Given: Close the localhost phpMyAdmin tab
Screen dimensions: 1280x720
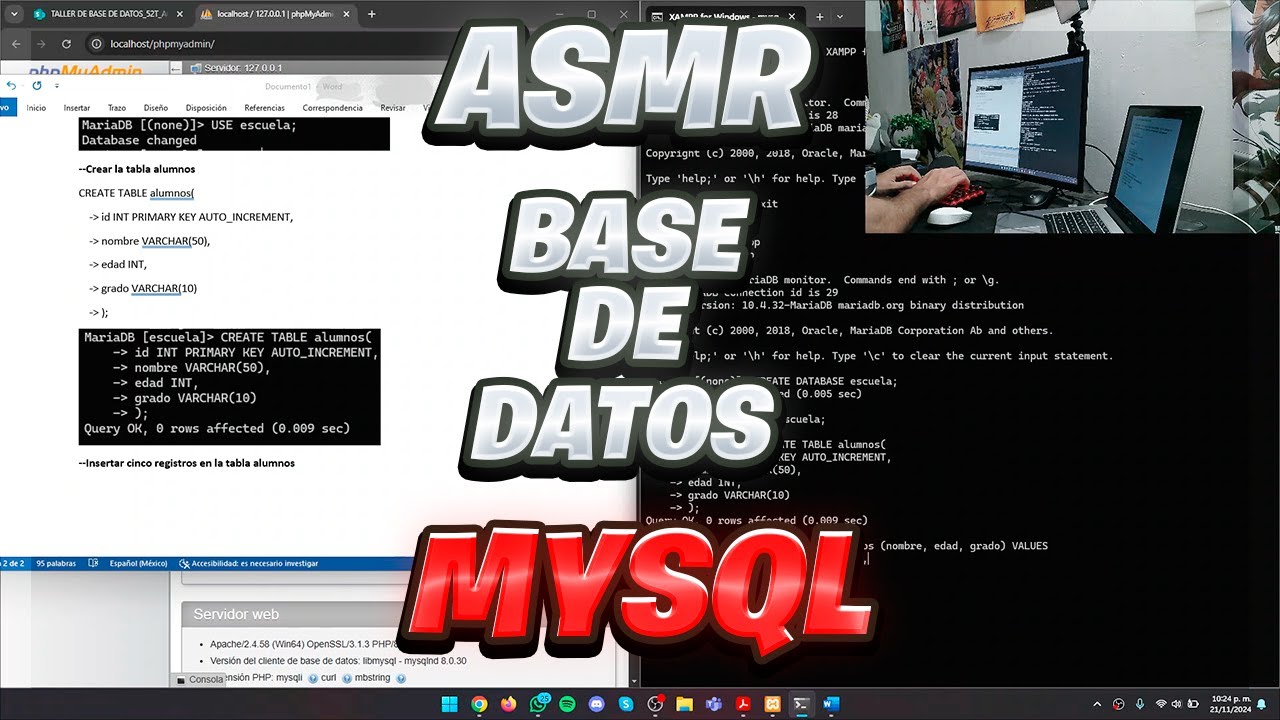Looking at the screenshot, I should click(x=347, y=14).
